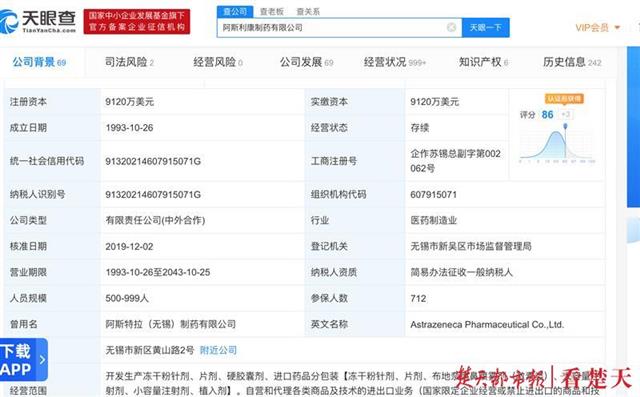Select paid-in capital value next to 实缴资本
The width and height of the screenshot is (640, 397).
pyautogui.click(x=435, y=102)
